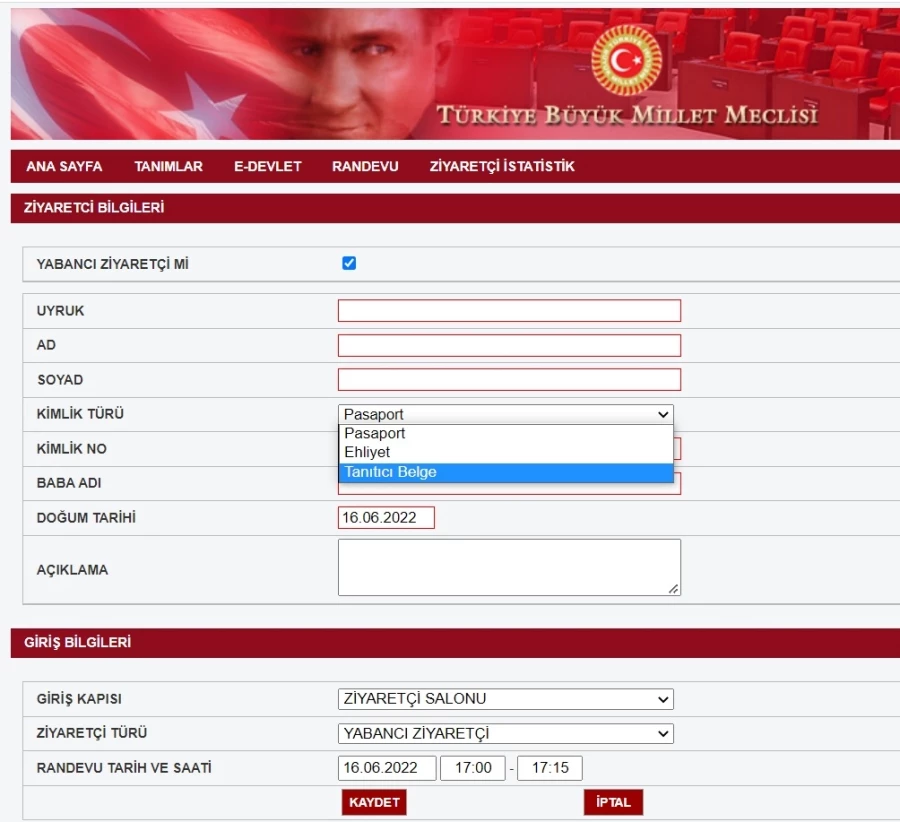Open the ZİYARETÇİ TÜRÜ dropdown

506,733
